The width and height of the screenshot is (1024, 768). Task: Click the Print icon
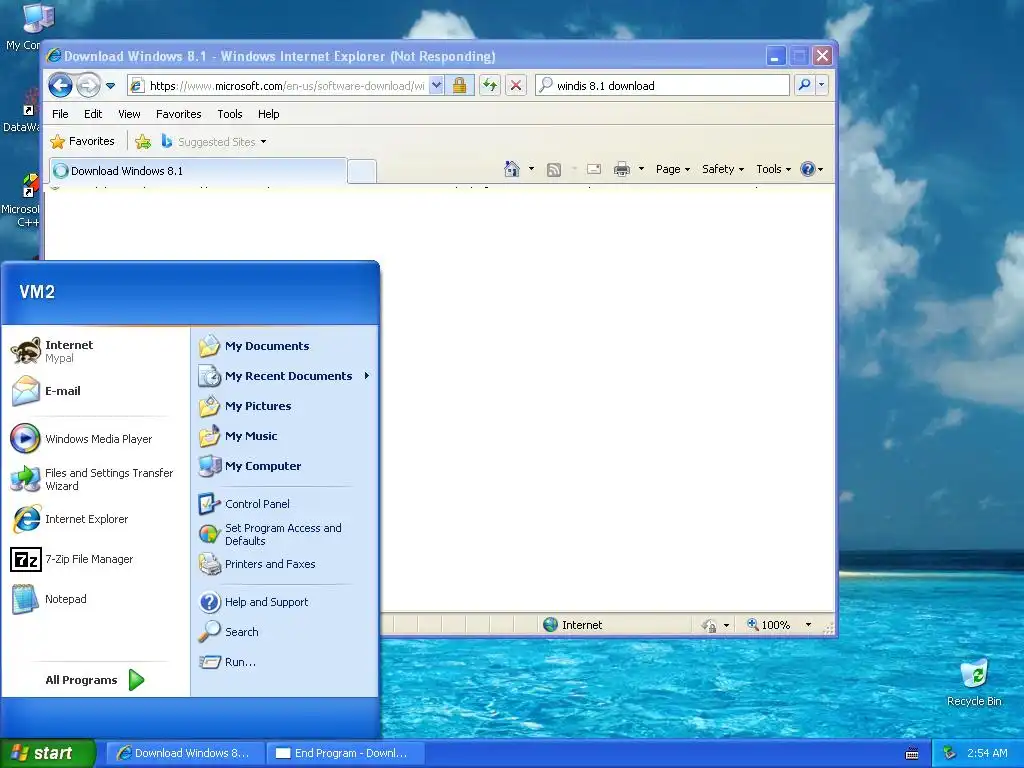pyautogui.click(x=622, y=169)
